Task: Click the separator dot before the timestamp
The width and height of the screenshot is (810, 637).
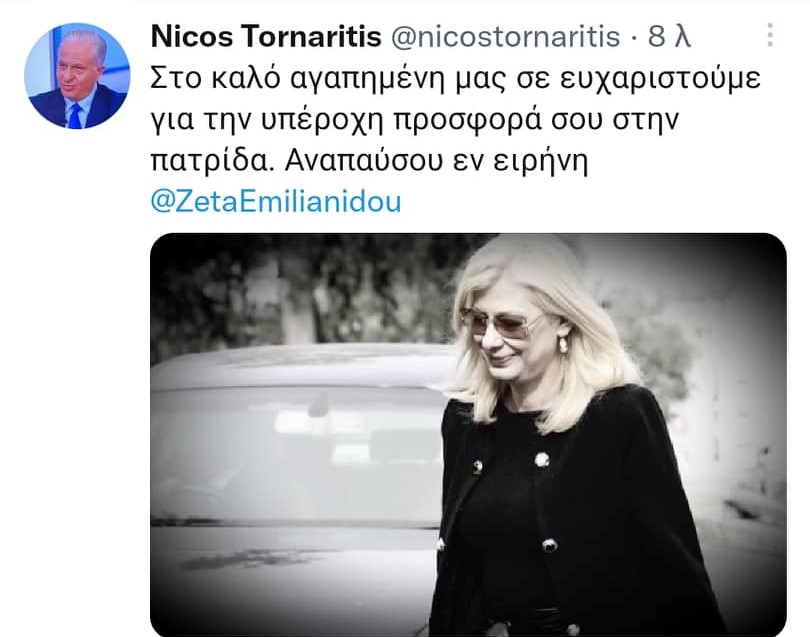Action: click(634, 37)
